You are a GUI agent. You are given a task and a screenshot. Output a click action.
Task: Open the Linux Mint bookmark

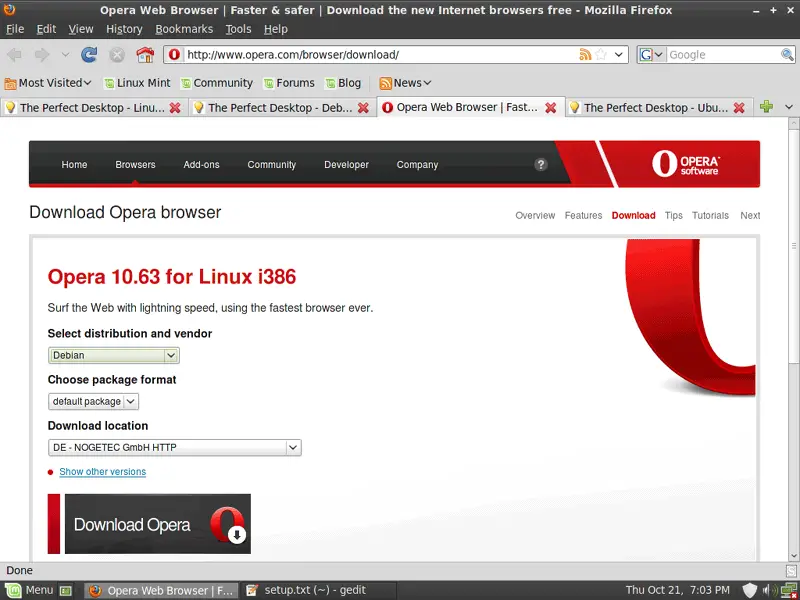coord(137,83)
